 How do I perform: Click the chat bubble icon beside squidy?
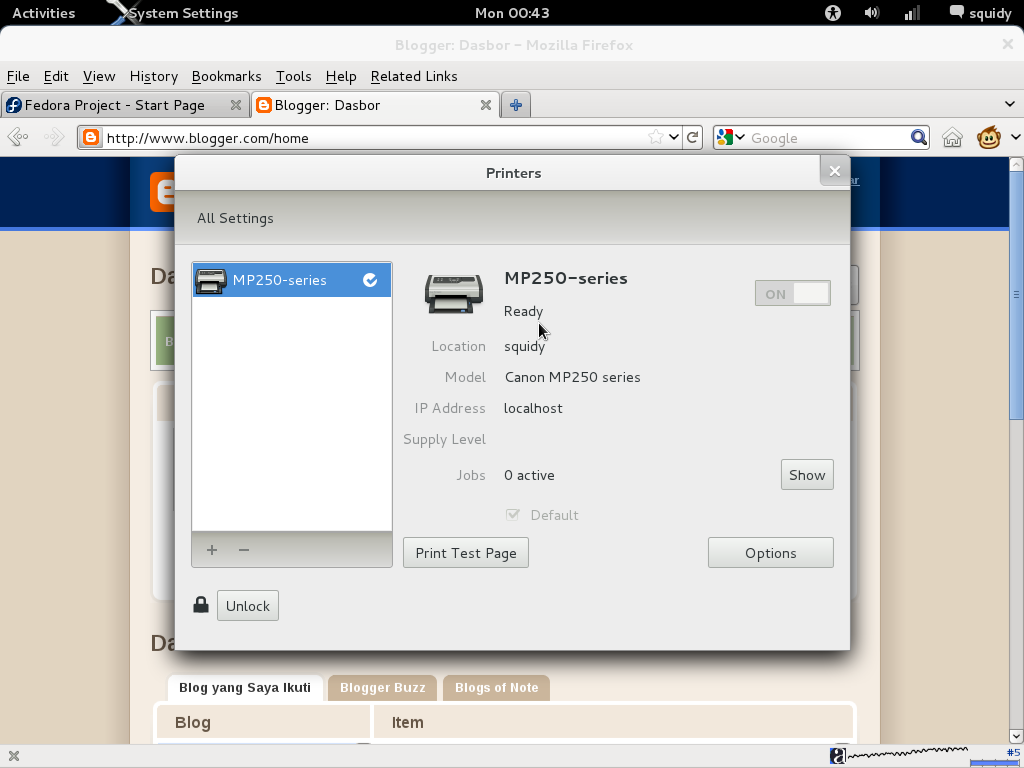pos(957,12)
